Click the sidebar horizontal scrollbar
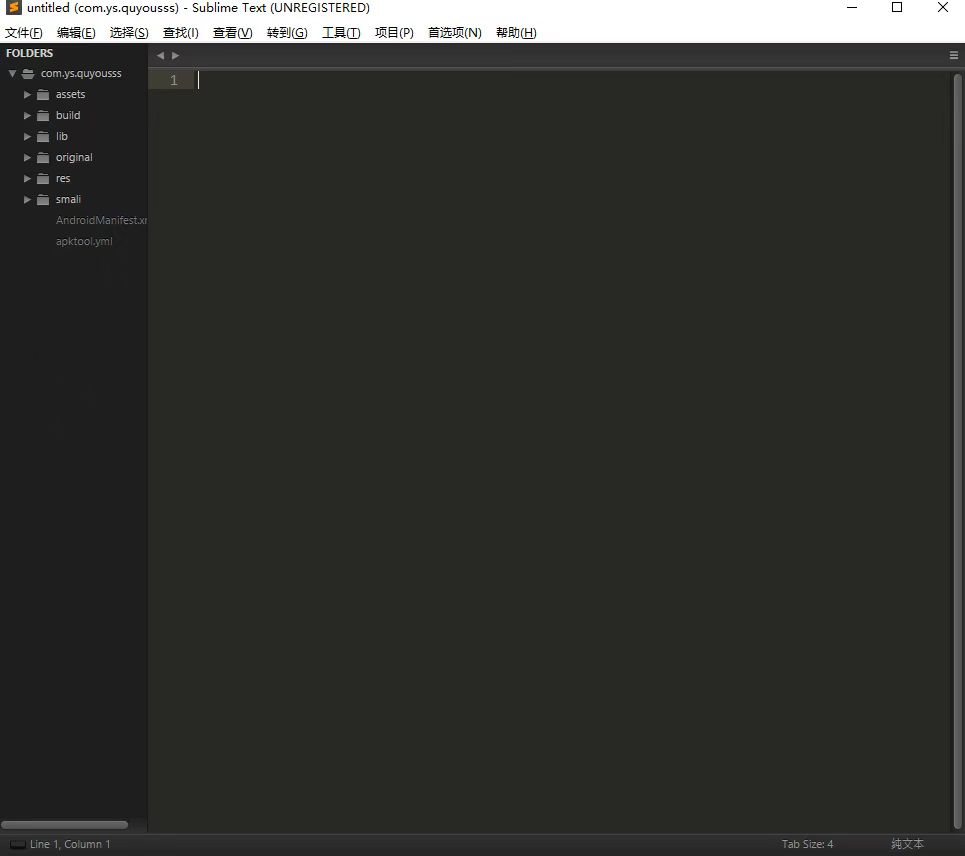Image resolution: width=965 pixels, height=856 pixels. click(65, 825)
